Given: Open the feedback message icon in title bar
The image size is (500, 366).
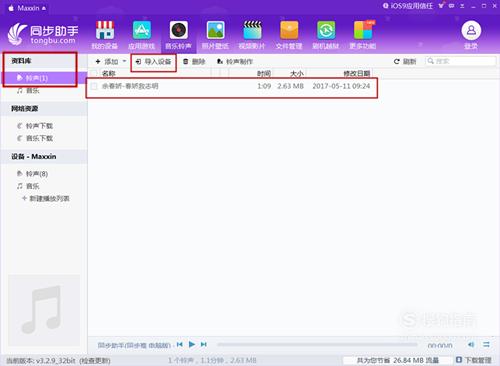Looking at the screenshot, I should click(452, 6).
